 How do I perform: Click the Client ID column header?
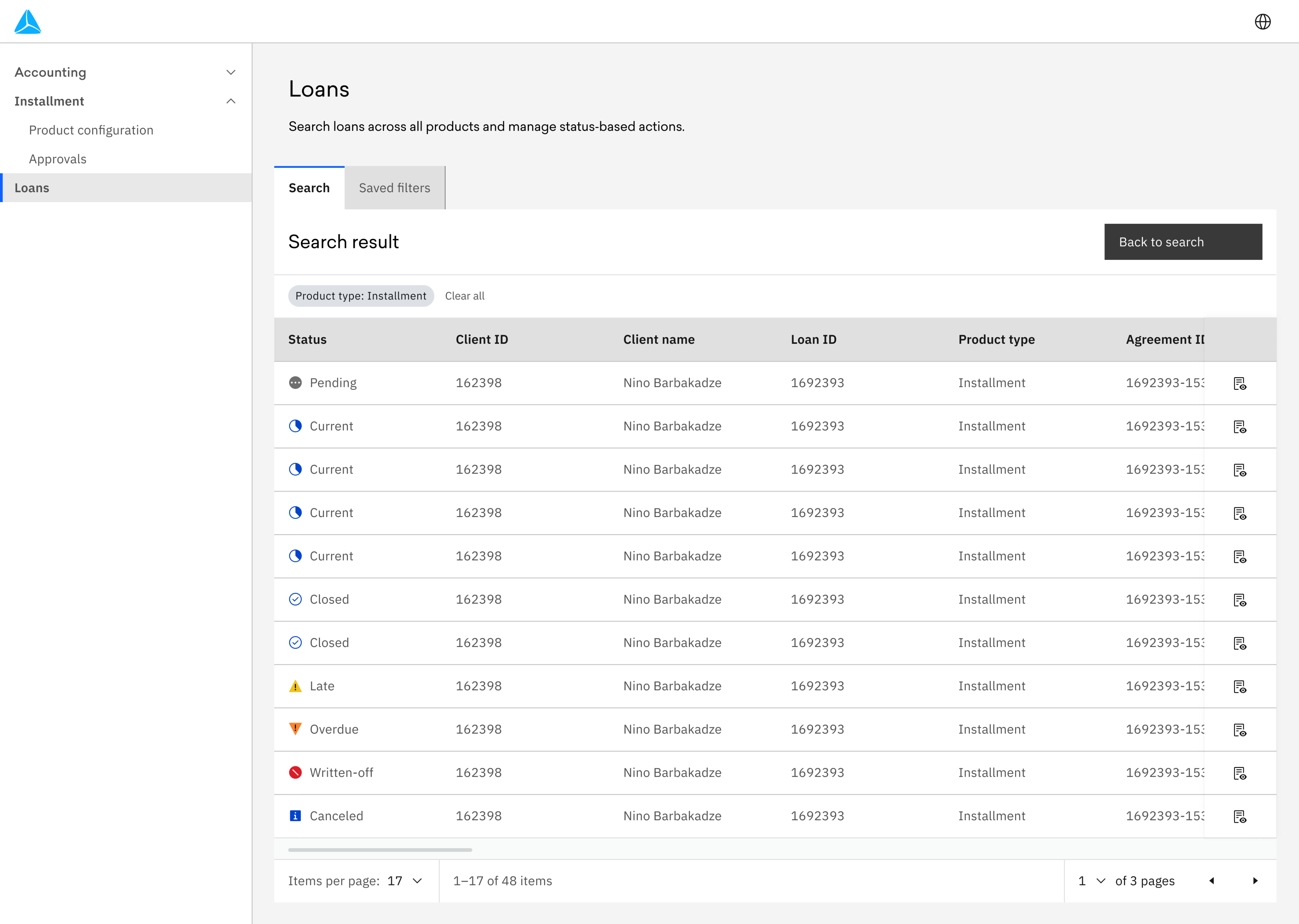(482, 340)
